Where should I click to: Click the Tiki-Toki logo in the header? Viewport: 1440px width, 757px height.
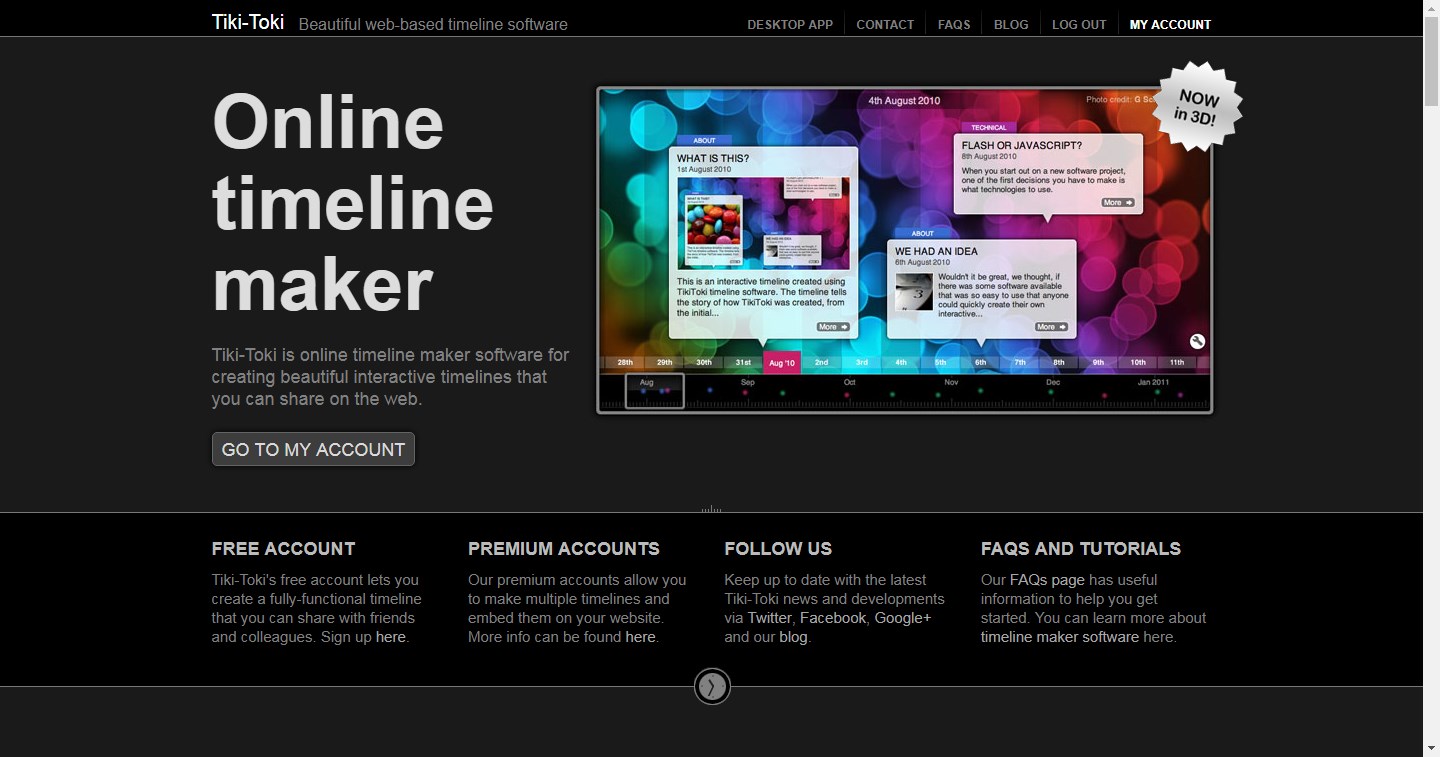pos(248,22)
